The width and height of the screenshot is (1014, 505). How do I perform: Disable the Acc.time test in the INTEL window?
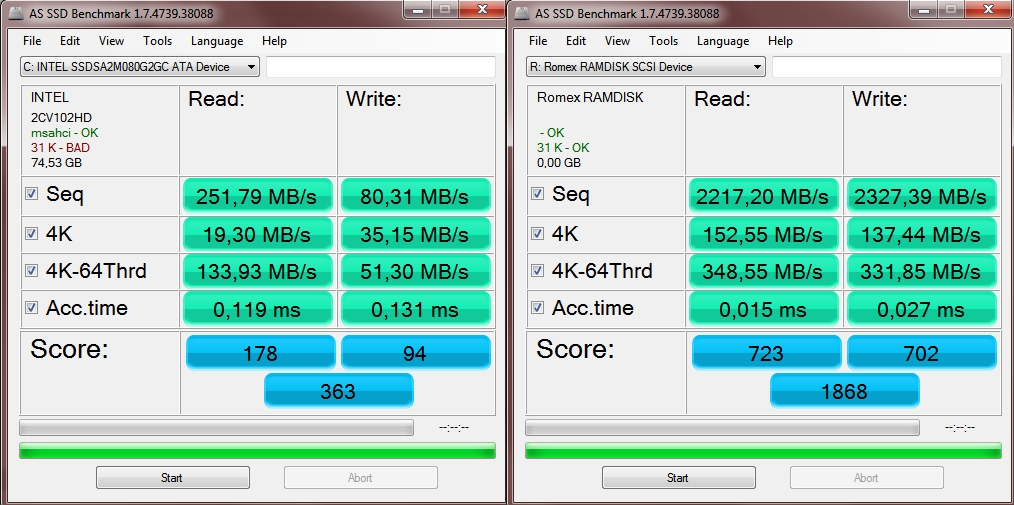pyautogui.click(x=32, y=308)
